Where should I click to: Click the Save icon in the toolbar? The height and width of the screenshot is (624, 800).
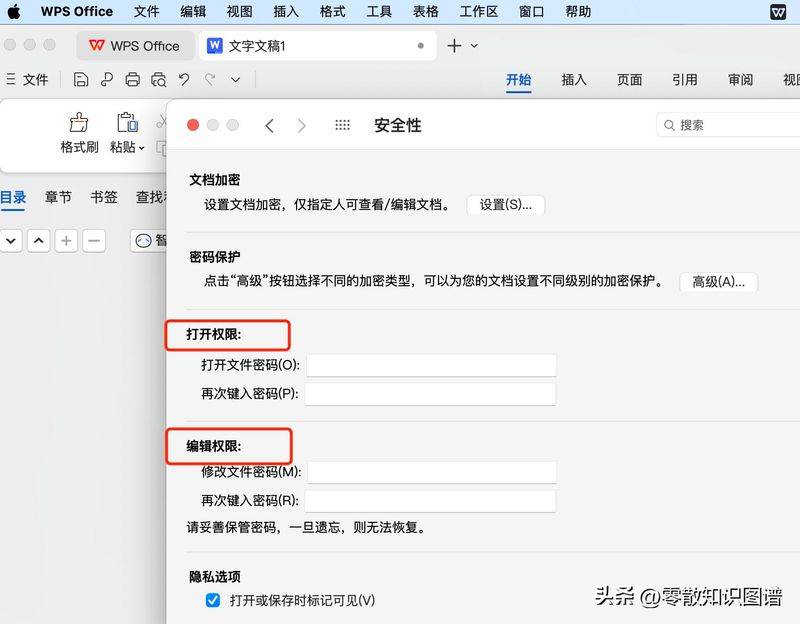pos(81,79)
